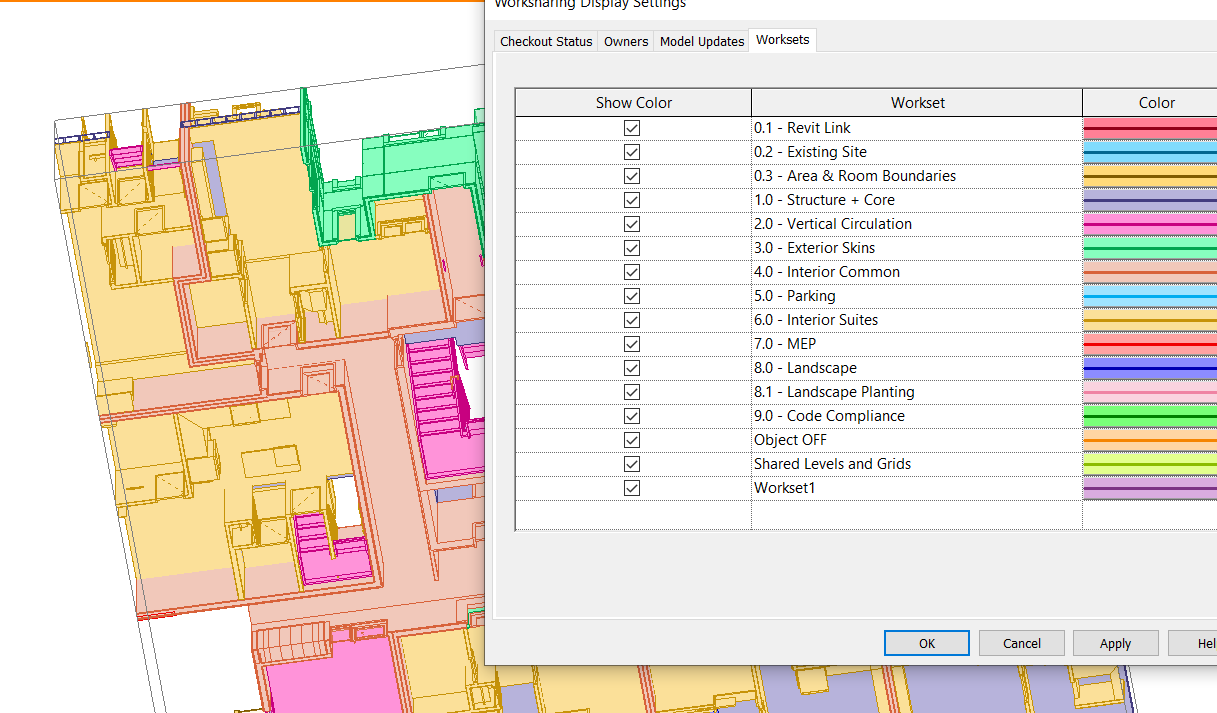Viewport: 1217px width, 713px height.
Task: Open the Owners tab
Action: (626, 41)
